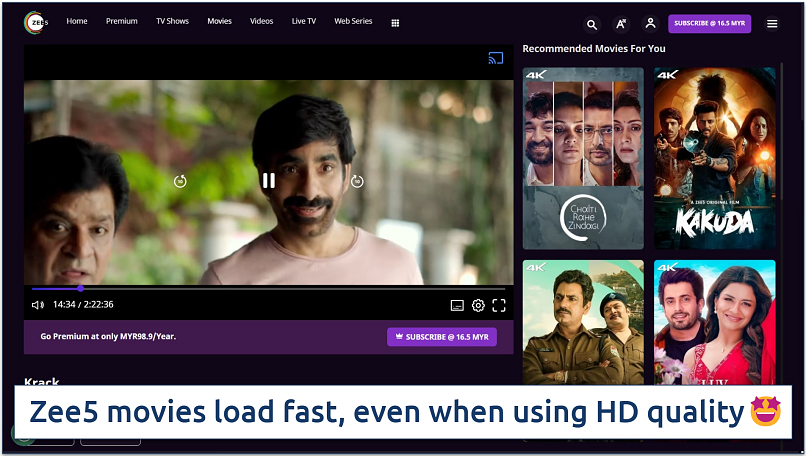Open the police officers movie poster

[x=583, y=322]
